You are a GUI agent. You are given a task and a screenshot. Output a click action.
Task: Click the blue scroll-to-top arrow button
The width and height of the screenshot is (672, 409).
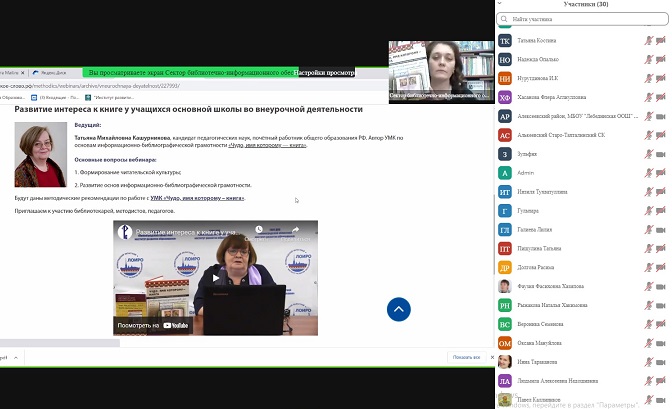click(399, 309)
